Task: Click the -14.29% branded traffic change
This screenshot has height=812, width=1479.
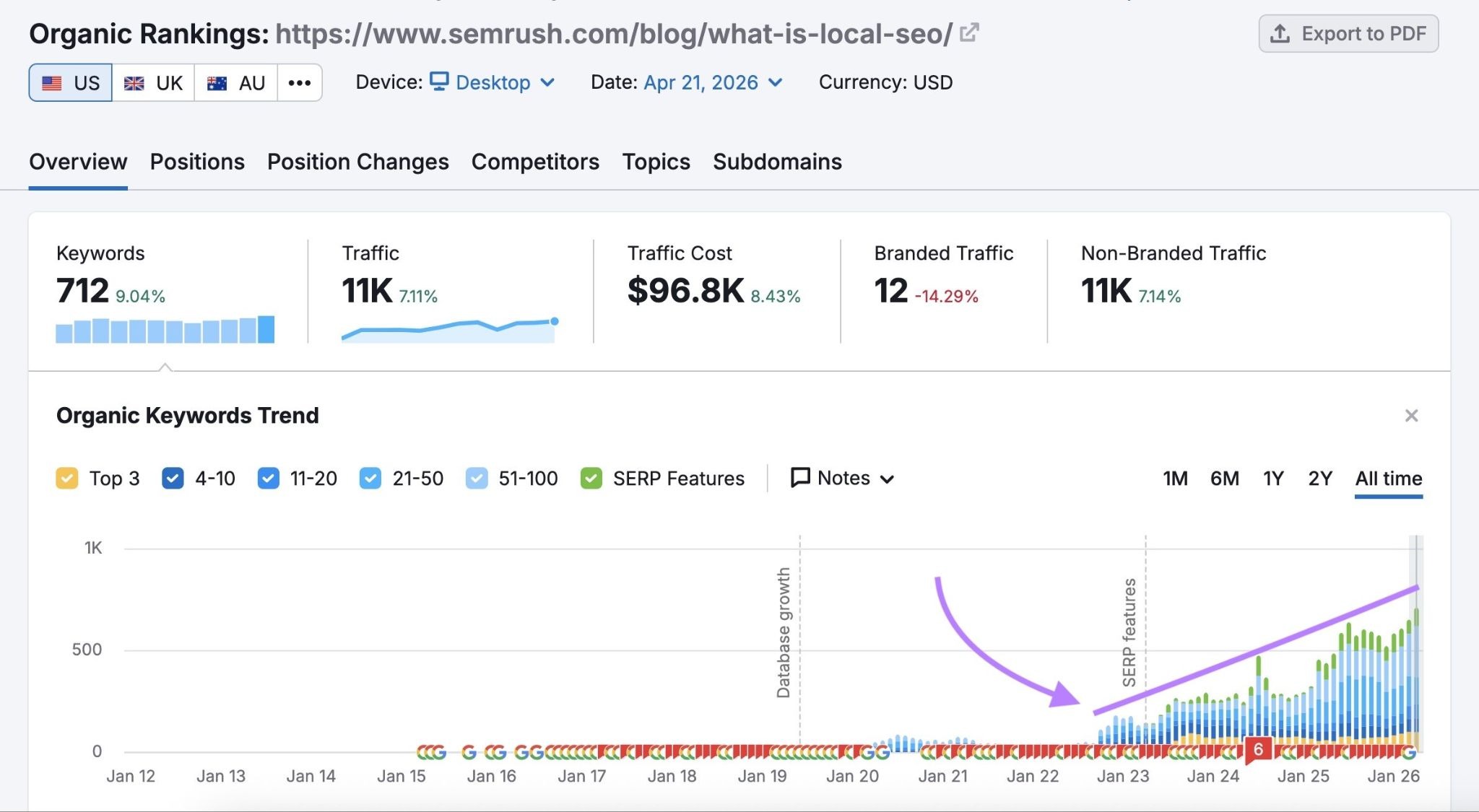Action: pyautogui.click(x=946, y=296)
